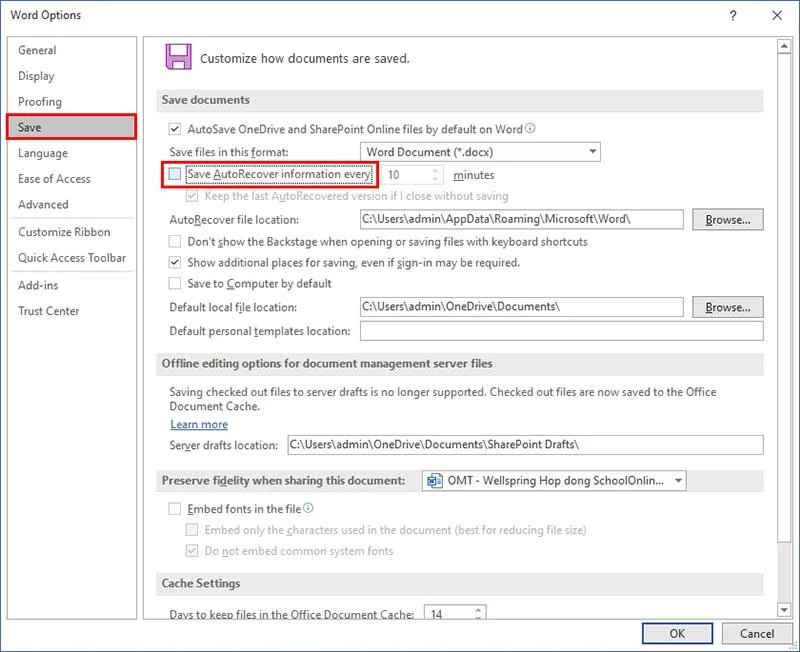800x652 pixels.
Task: Click the save floppy disk icon in header
Action: 178,57
